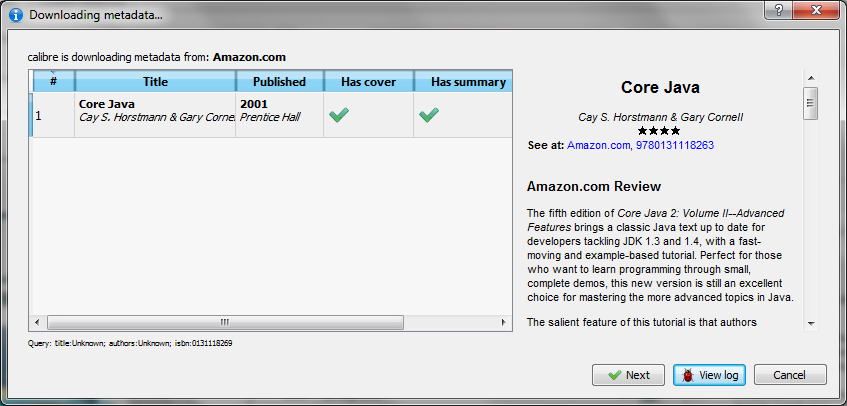Screen dimensions: 847x406
Task: Click the Has summary column header
Action: click(x=463, y=82)
